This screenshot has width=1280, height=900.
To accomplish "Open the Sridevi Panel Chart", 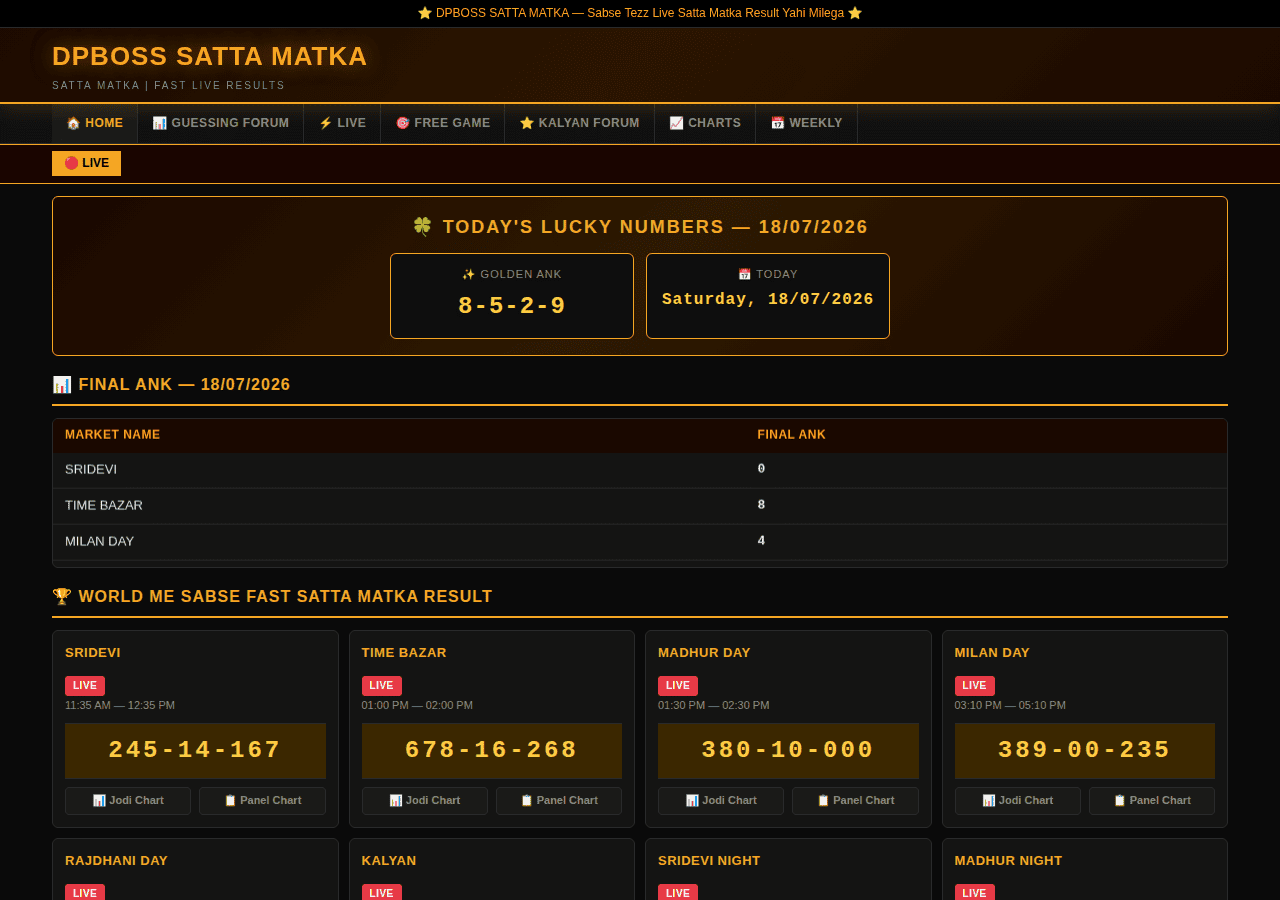I will (x=262, y=800).
